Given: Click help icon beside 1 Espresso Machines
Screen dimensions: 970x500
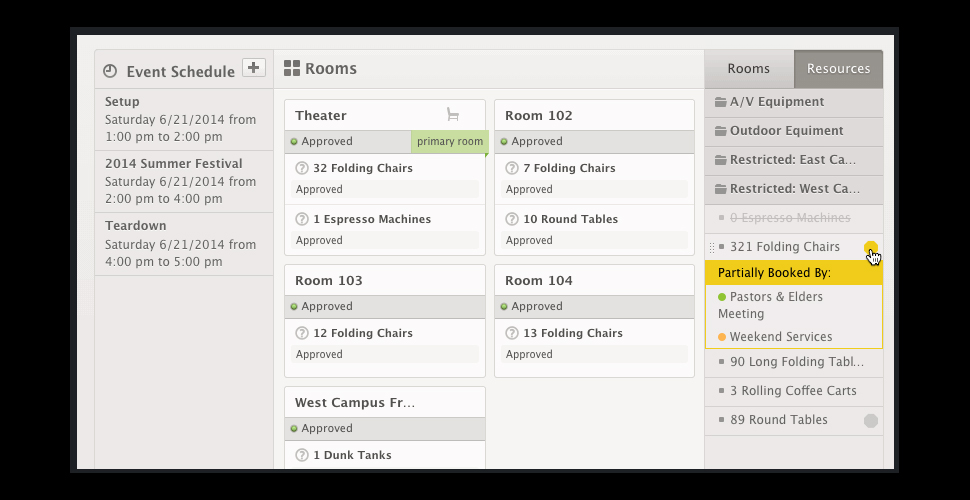Looking at the screenshot, I should click(301, 219).
